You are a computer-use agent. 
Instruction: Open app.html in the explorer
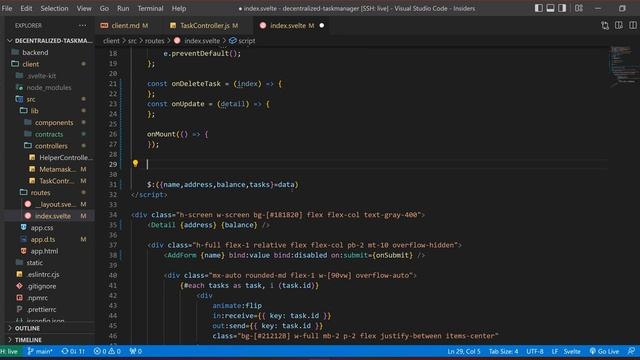[44, 251]
